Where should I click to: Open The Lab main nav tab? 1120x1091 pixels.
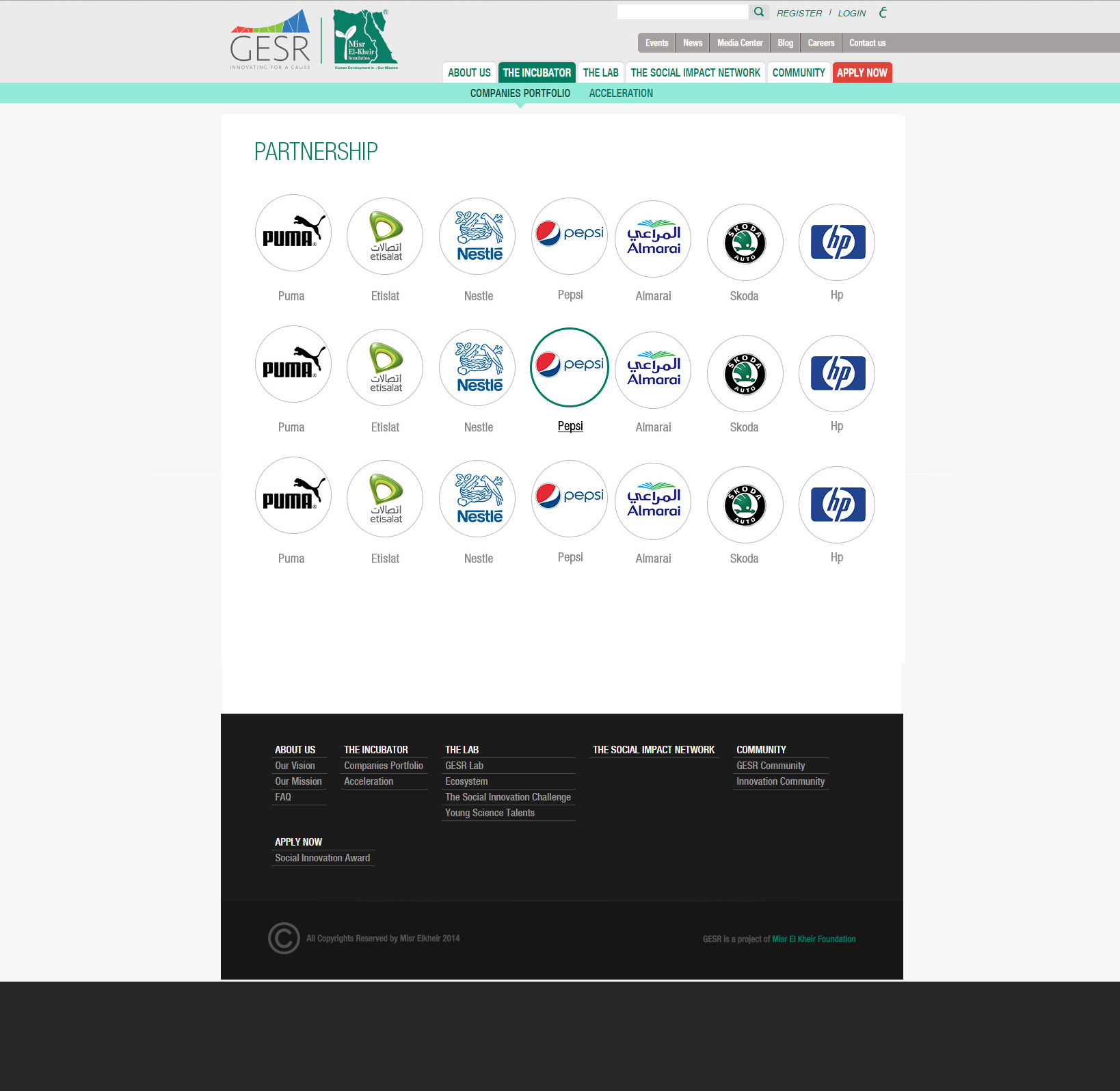[x=600, y=72]
